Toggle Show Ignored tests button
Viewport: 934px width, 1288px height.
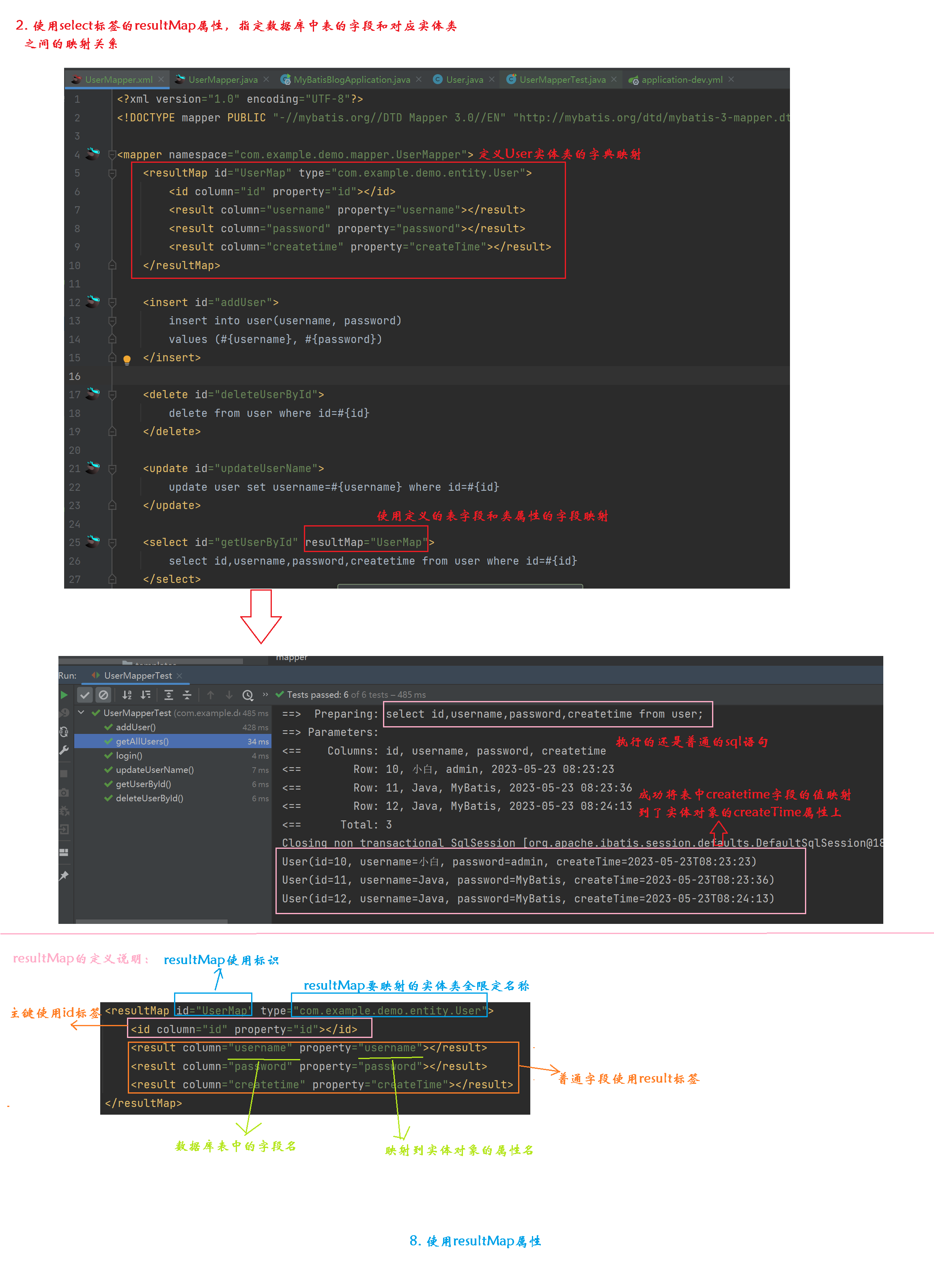click(103, 695)
